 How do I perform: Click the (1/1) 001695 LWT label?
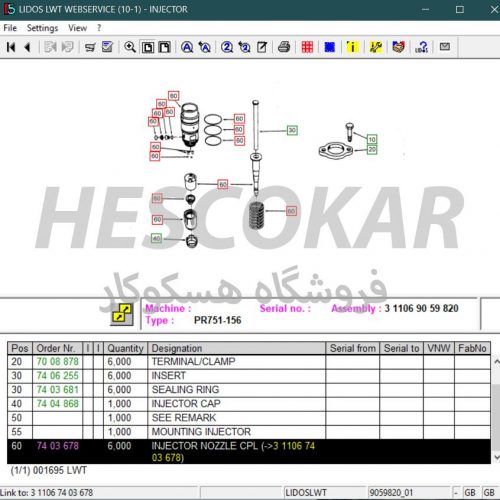49,470
